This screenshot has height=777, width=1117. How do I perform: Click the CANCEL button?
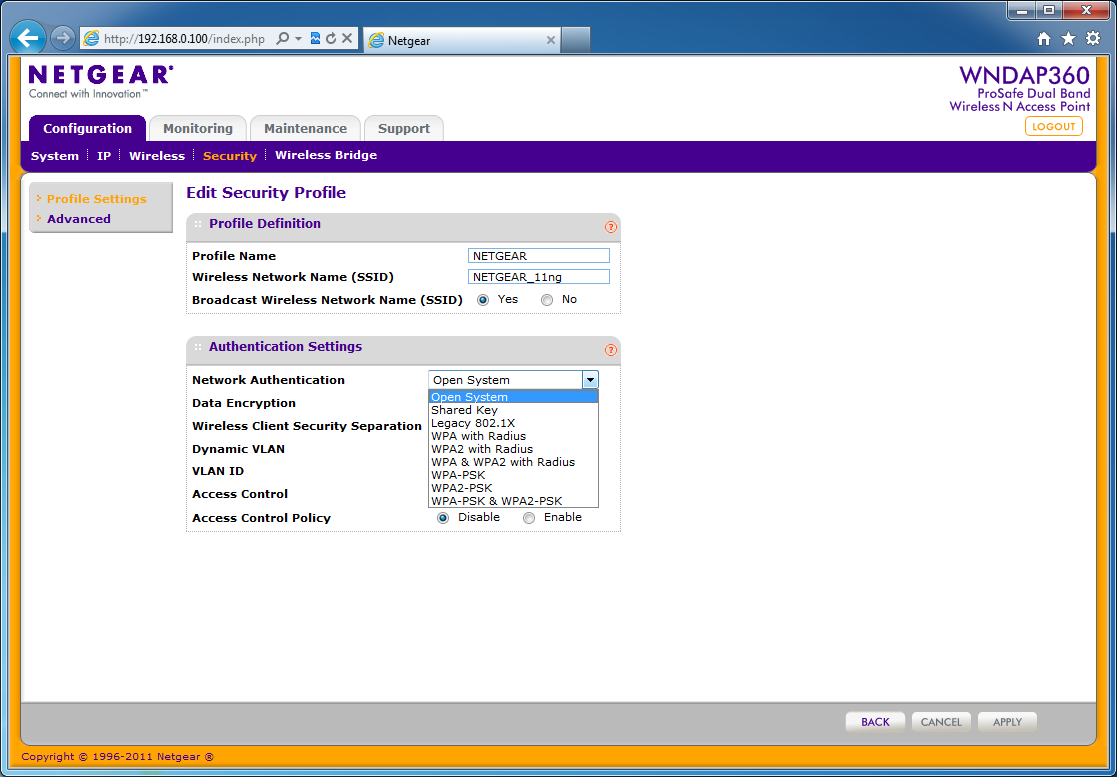941,722
